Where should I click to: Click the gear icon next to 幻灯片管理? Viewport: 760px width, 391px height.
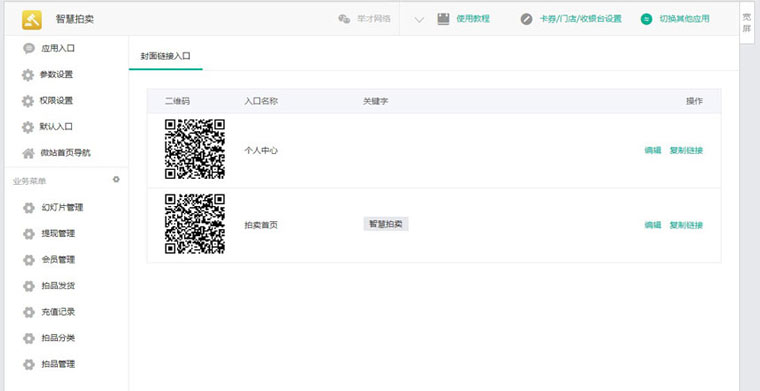click(x=29, y=208)
